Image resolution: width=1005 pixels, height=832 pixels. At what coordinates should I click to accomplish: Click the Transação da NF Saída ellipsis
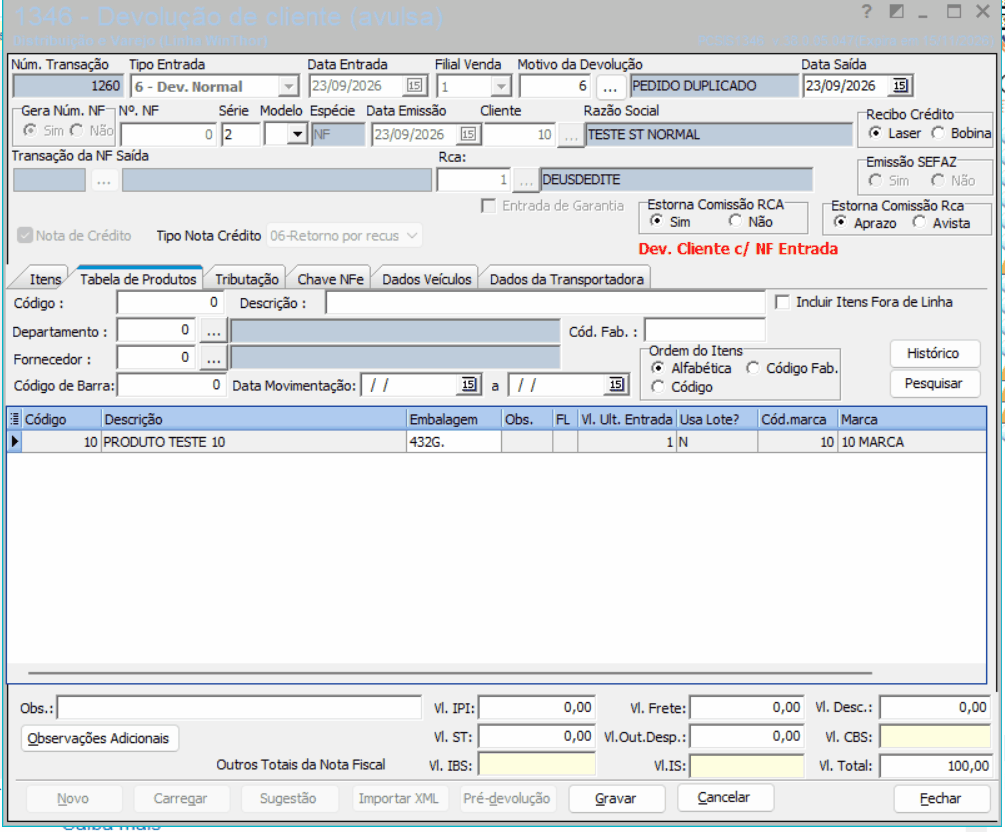[x=103, y=180]
